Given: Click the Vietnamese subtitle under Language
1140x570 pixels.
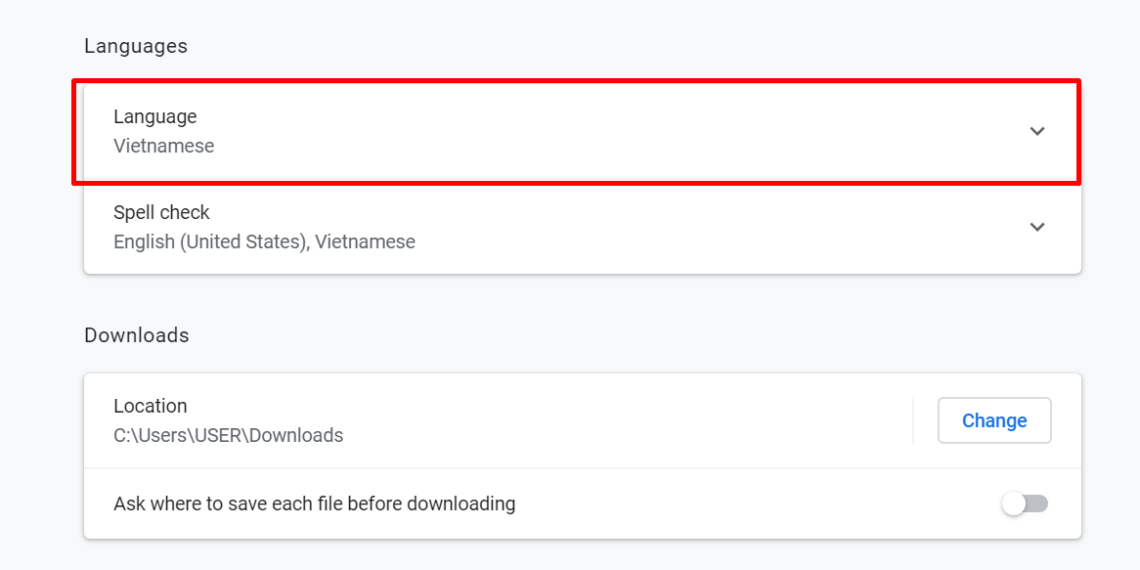Looking at the screenshot, I should pos(164,146).
